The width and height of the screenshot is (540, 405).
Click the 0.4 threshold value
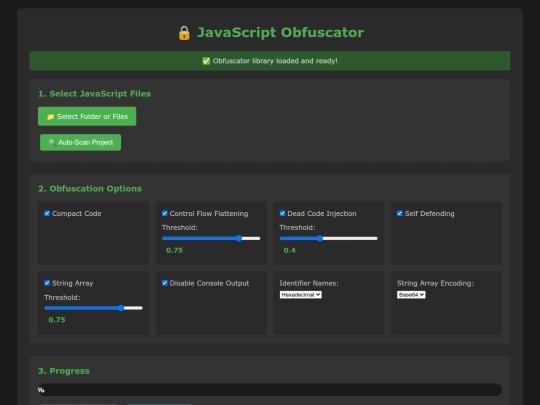coord(290,250)
